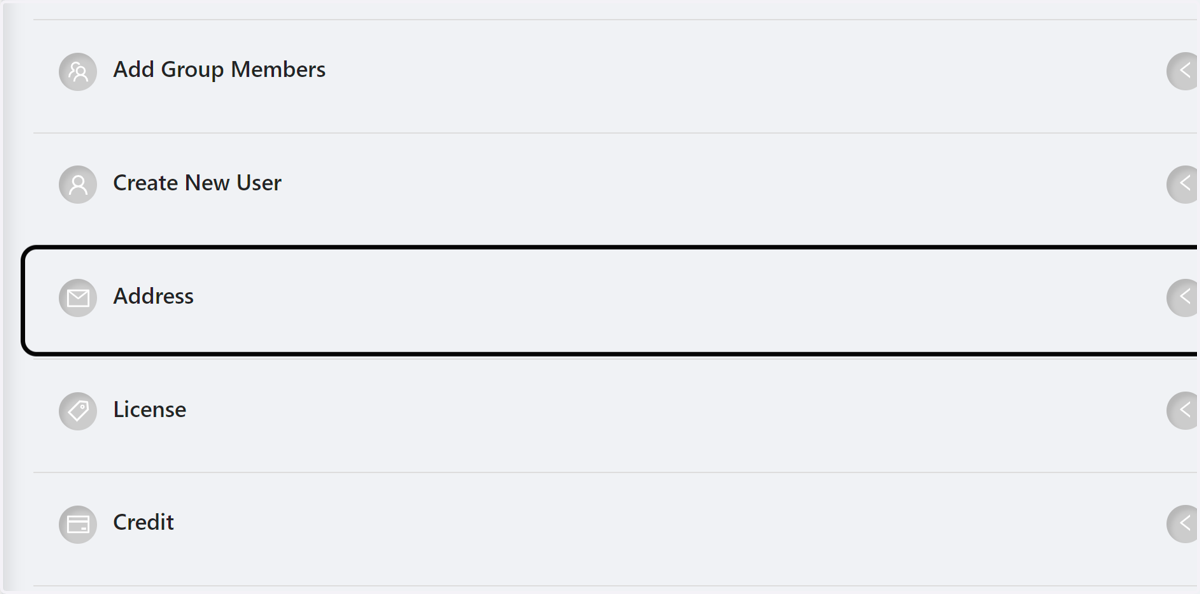Open the Create New User label
1200x594 pixels.
click(197, 183)
